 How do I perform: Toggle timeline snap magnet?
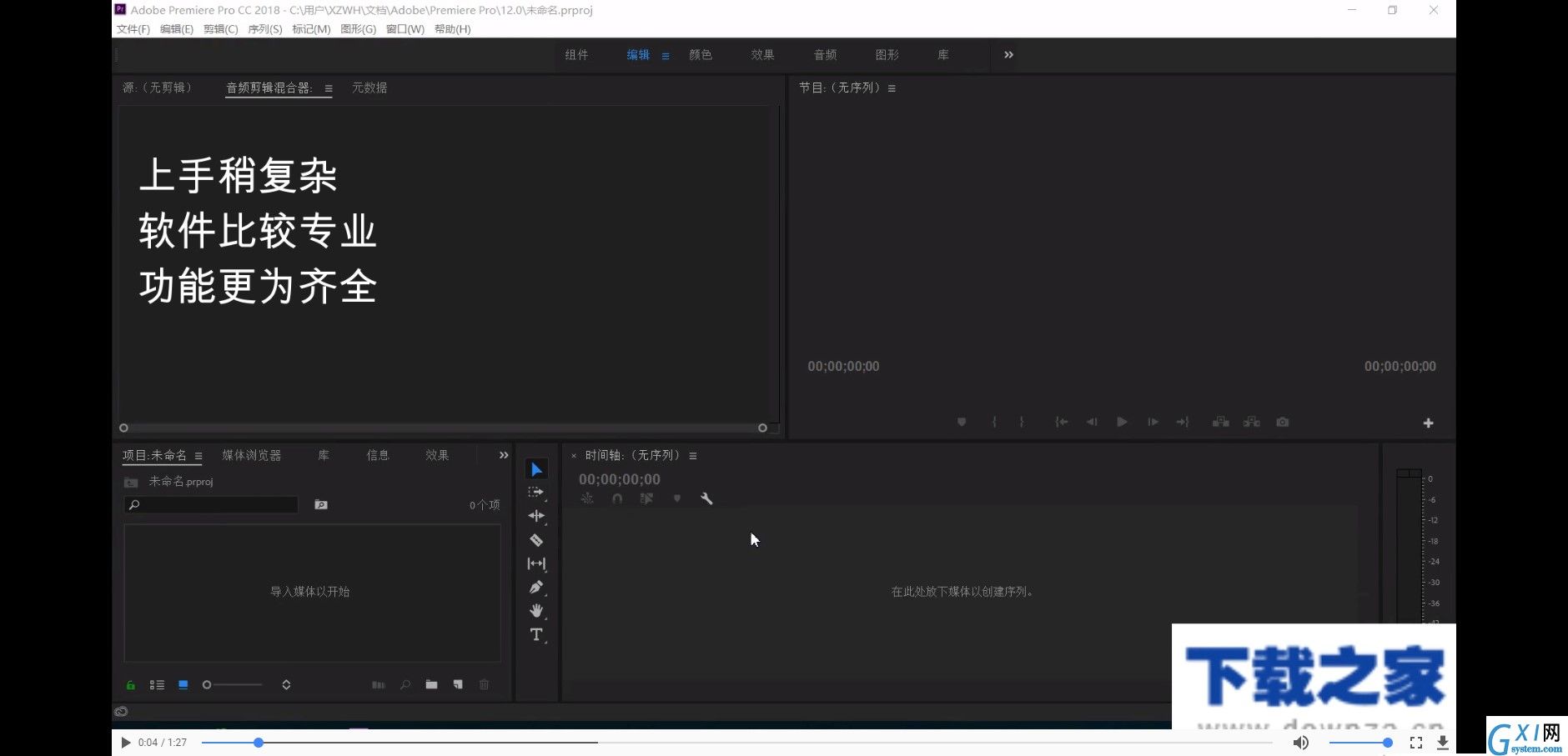pos(617,498)
